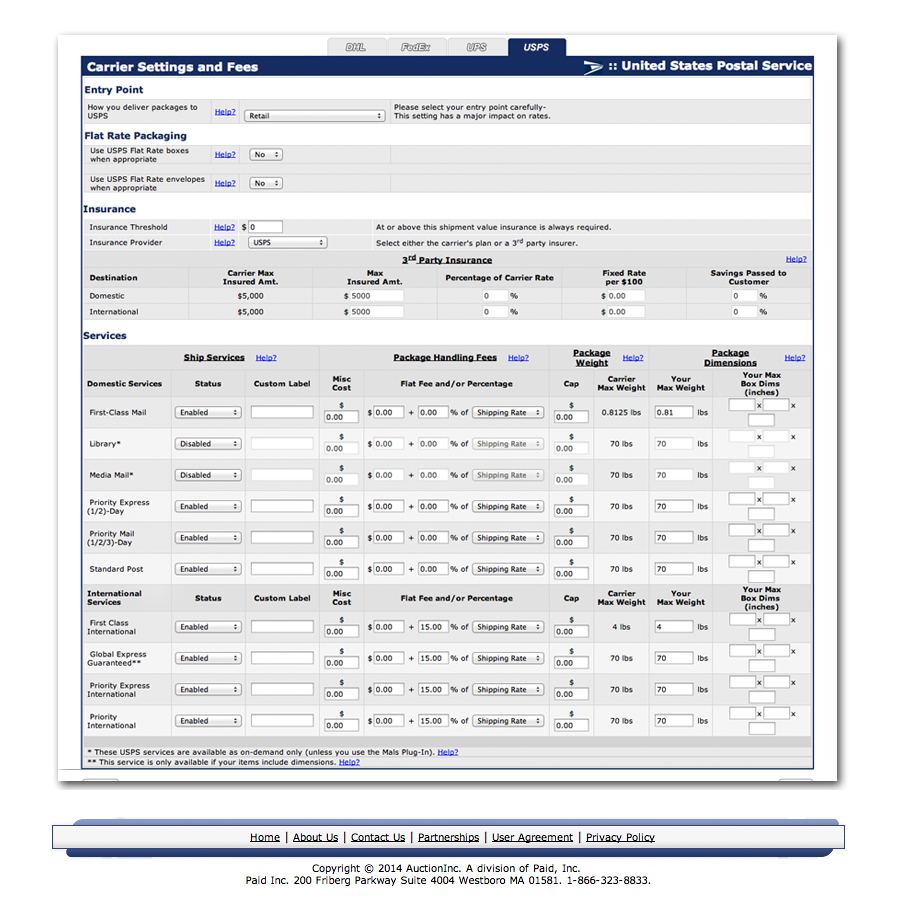Viewport: 900px width, 900px height.
Task: Open Global Express Guaranteed status dropdown
Action: [x=208, y=658]
